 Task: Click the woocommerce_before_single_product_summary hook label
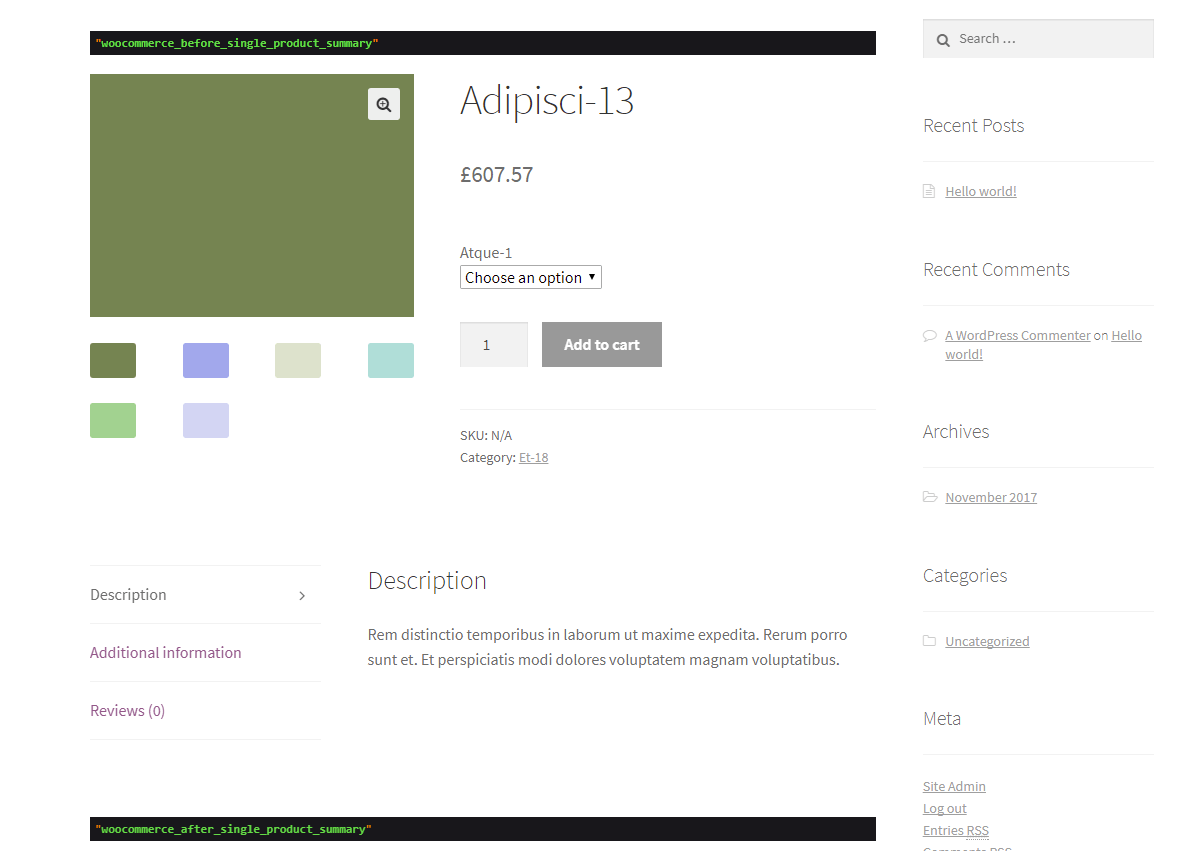click(x=237, y=43)
